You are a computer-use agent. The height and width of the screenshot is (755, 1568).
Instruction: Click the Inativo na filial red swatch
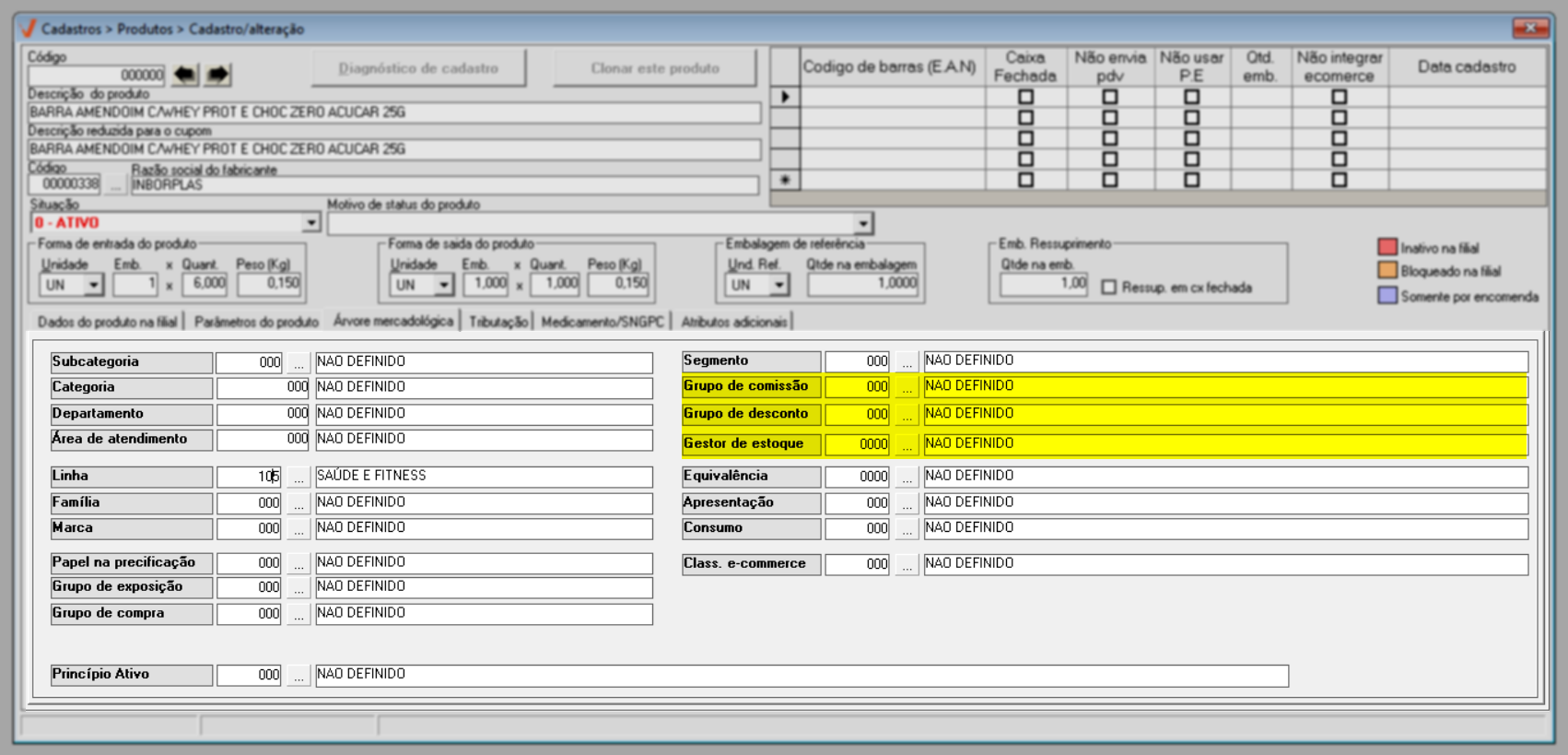(1387, 247)
